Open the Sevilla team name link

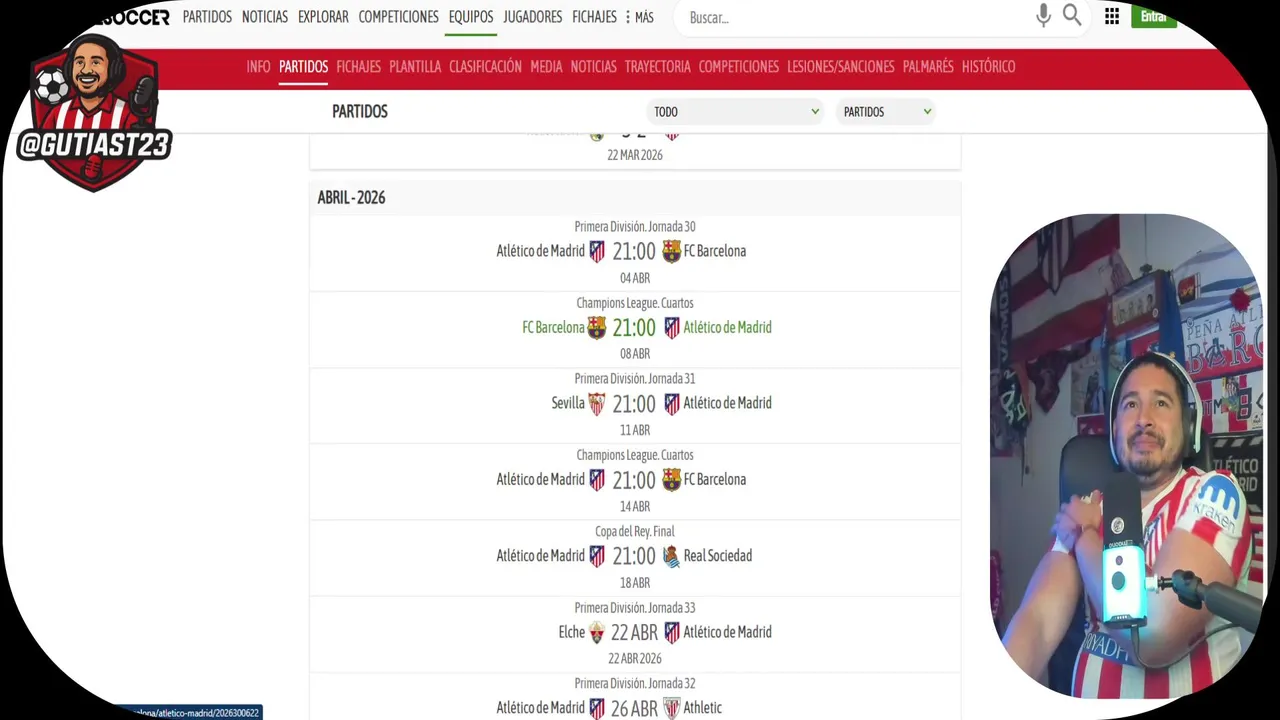(x=568, y=404)
